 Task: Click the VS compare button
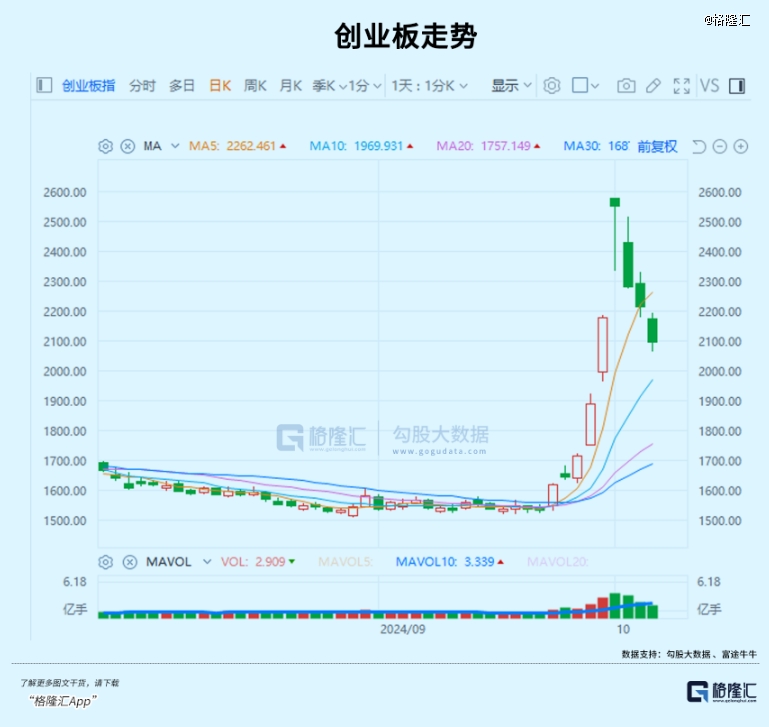coord(709,86)
